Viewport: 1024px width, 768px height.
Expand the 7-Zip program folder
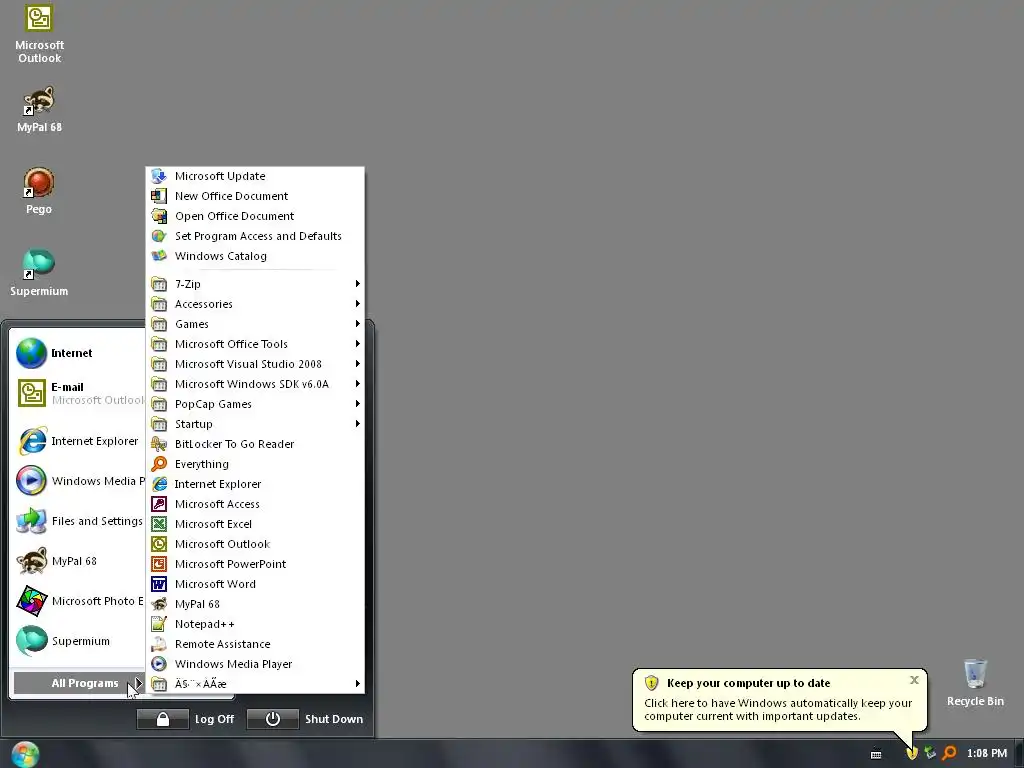[255, 284]
